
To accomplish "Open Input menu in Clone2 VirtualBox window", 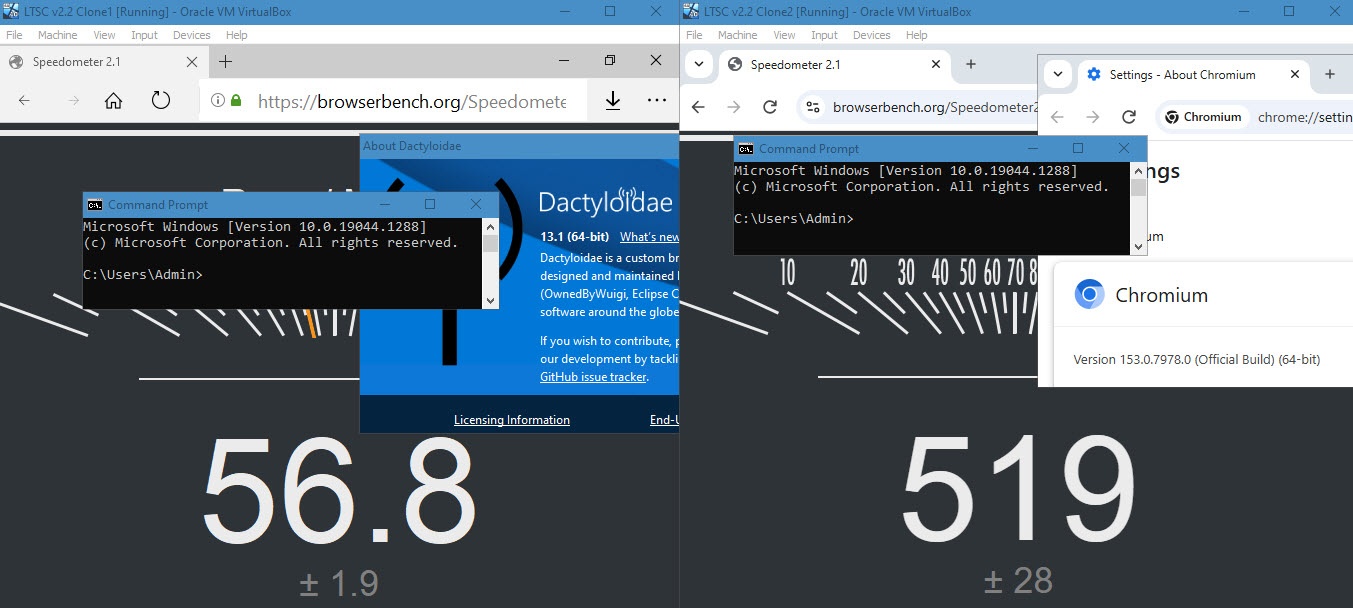I will [x=825, y=35].
